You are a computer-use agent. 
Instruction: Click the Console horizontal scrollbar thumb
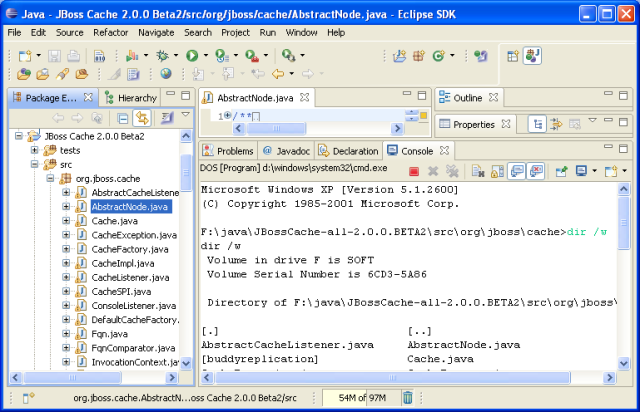click(392, 378)
